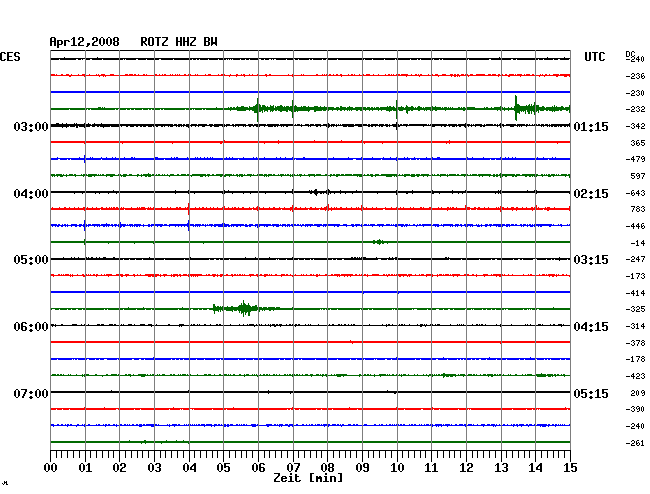Select the 04:00 local time label
This screenshot has height=494, width=650.
[31, 194]
